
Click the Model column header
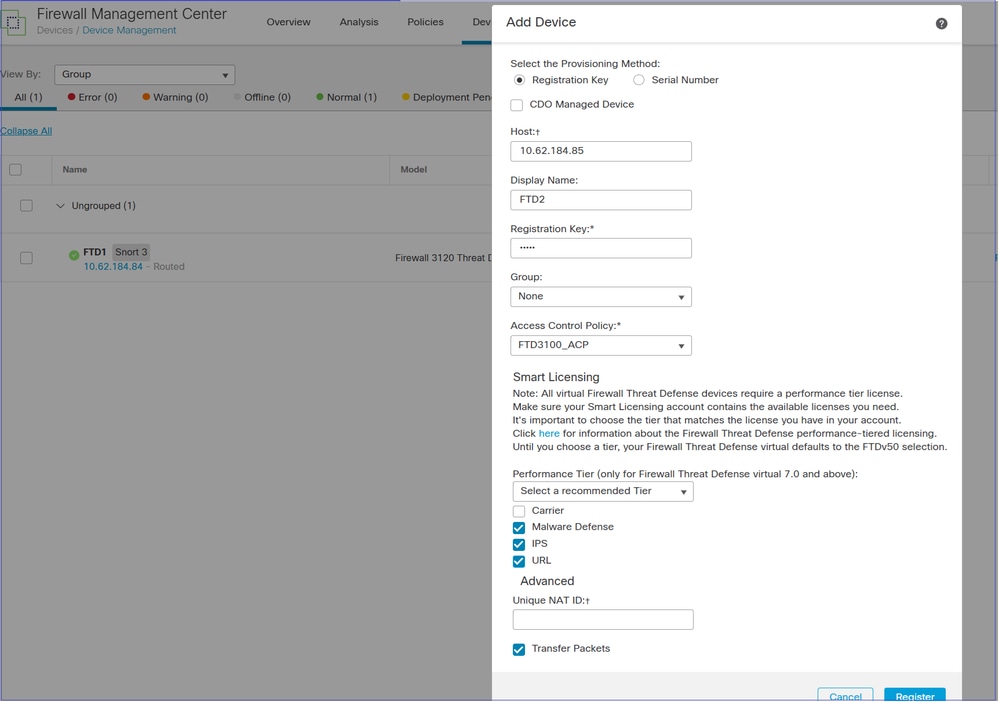click(413, 169)
